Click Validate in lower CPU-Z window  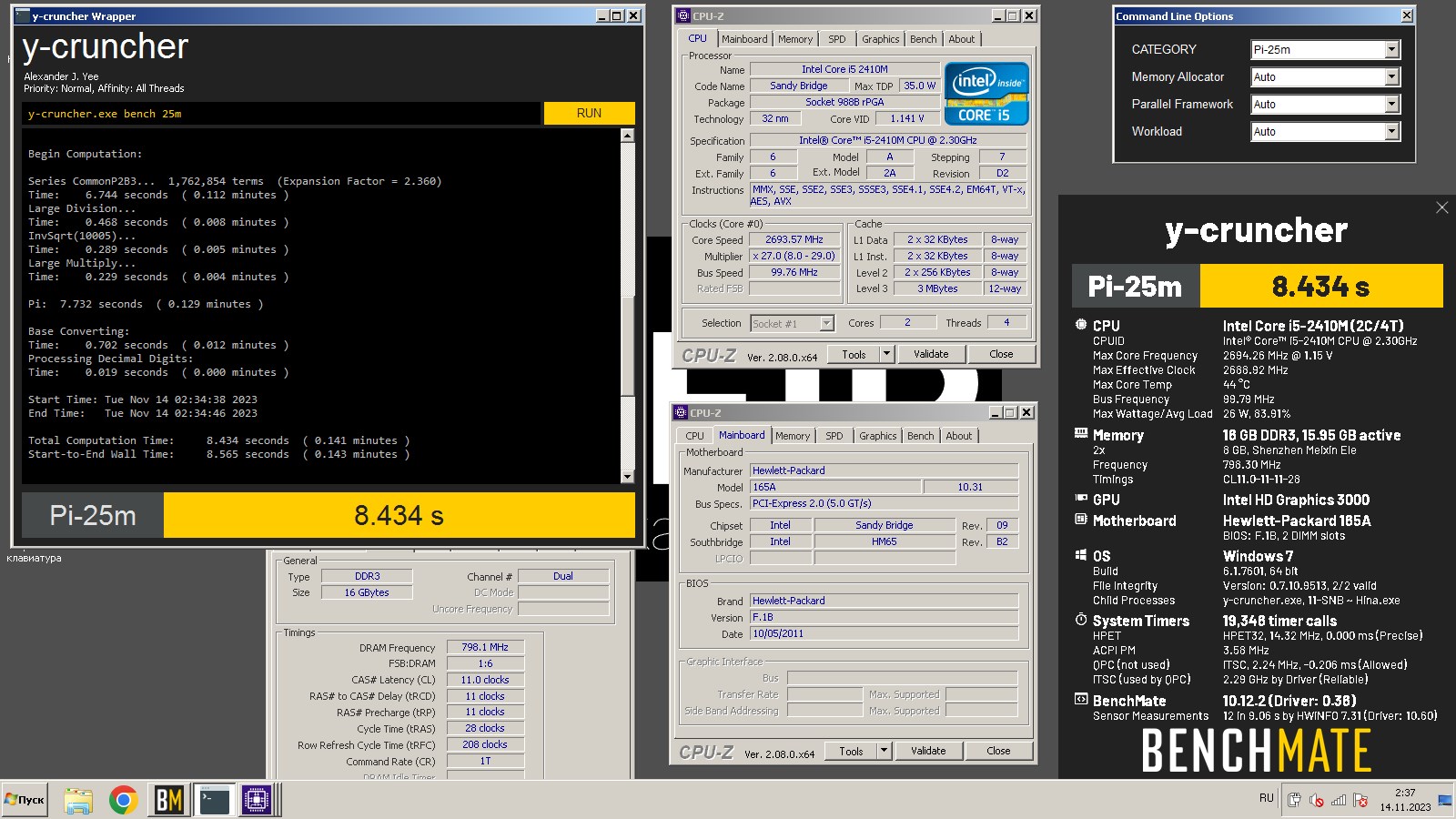[x=928, y=751]
